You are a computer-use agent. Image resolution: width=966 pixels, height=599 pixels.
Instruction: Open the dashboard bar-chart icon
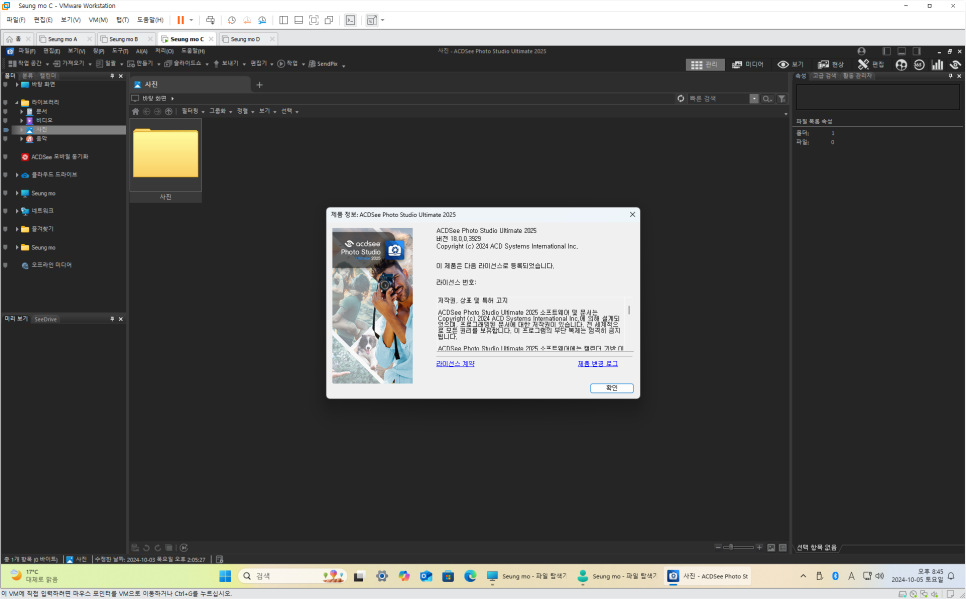coord(937,63)
